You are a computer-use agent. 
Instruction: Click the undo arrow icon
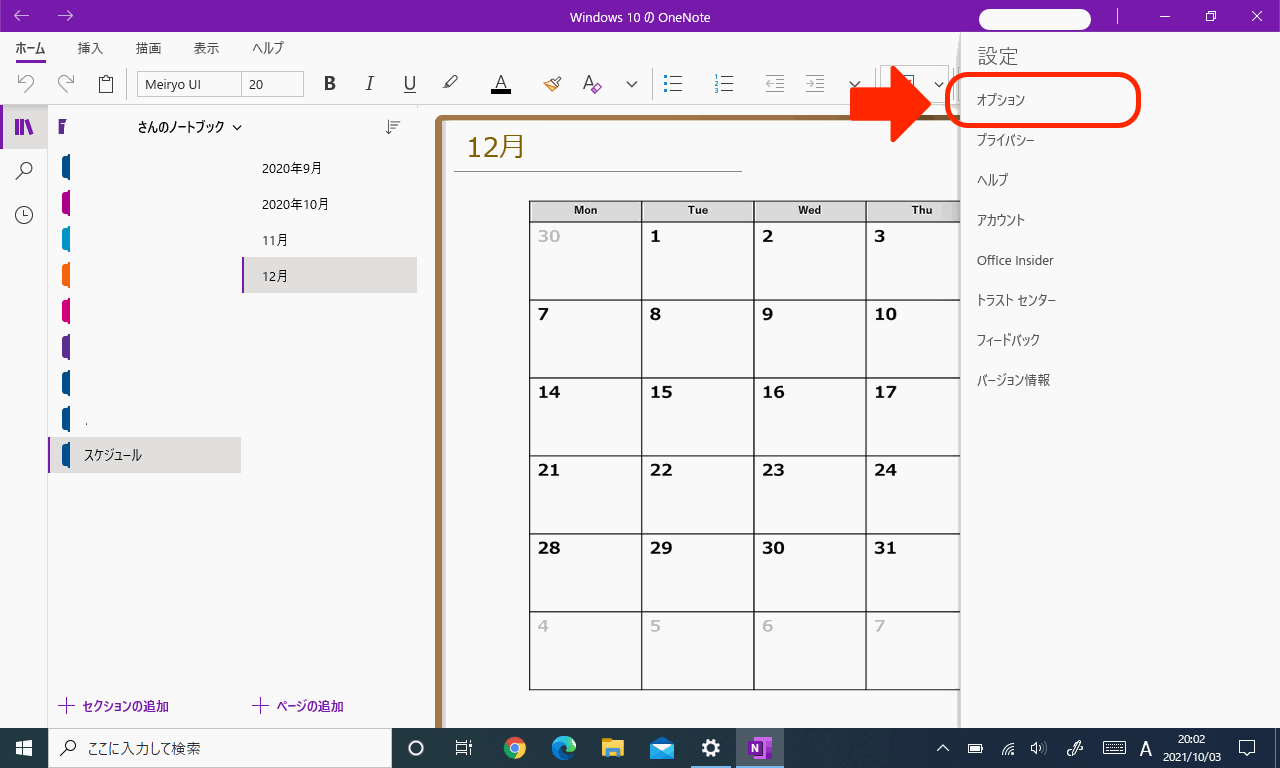27,84
